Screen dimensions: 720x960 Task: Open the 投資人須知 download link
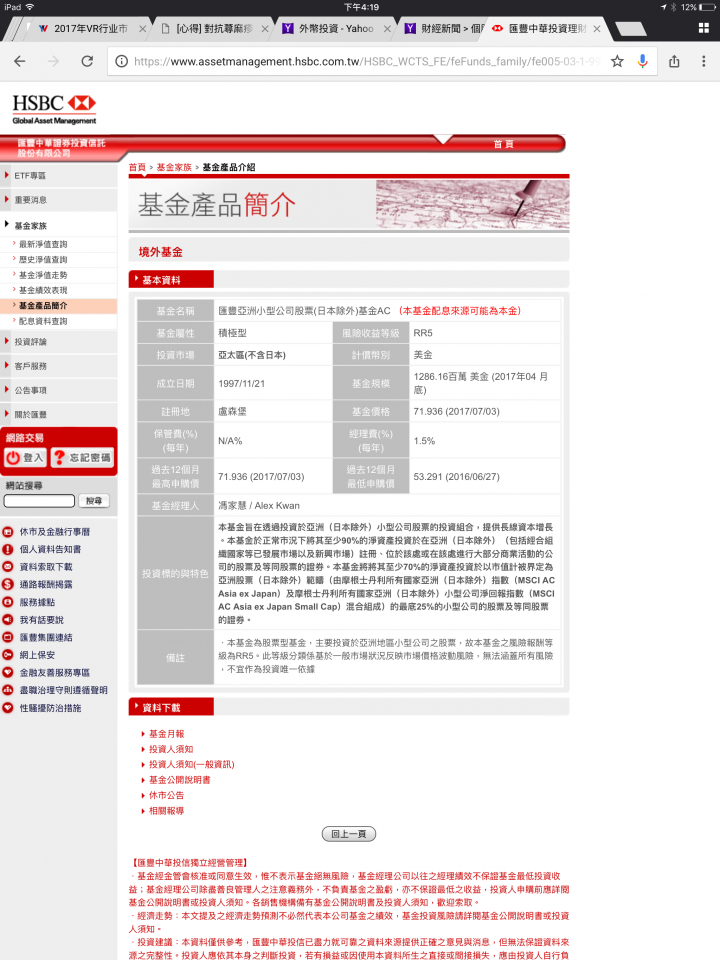[x=171, y=749]
